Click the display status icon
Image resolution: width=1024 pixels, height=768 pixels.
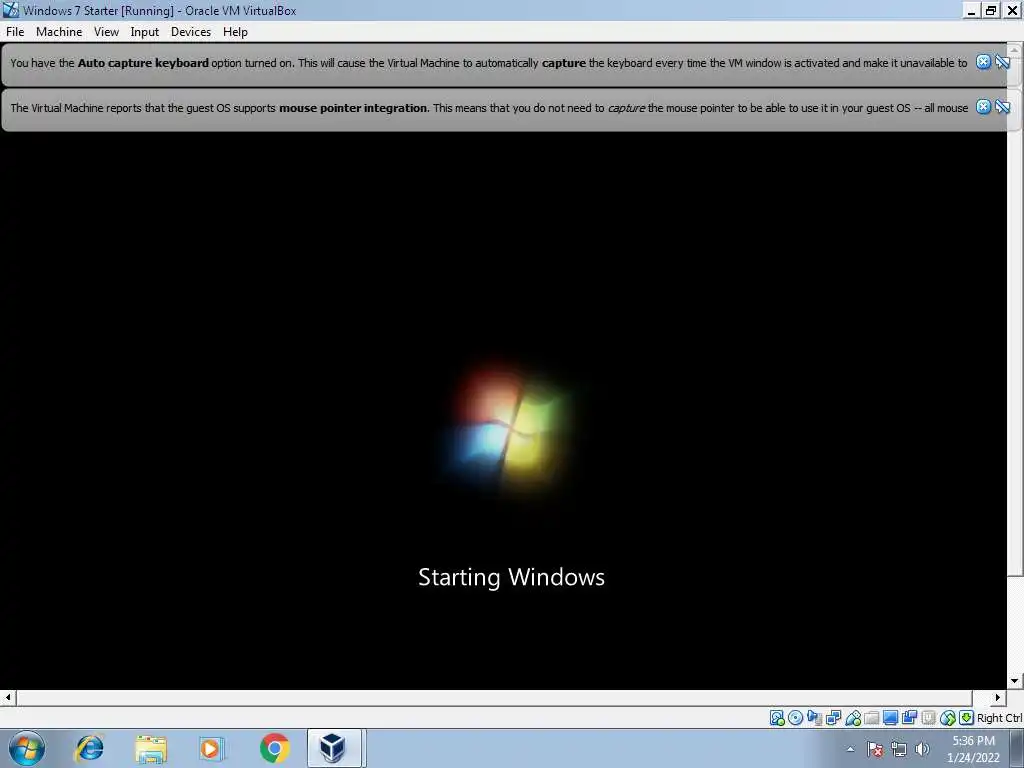[x=890, y=718]
